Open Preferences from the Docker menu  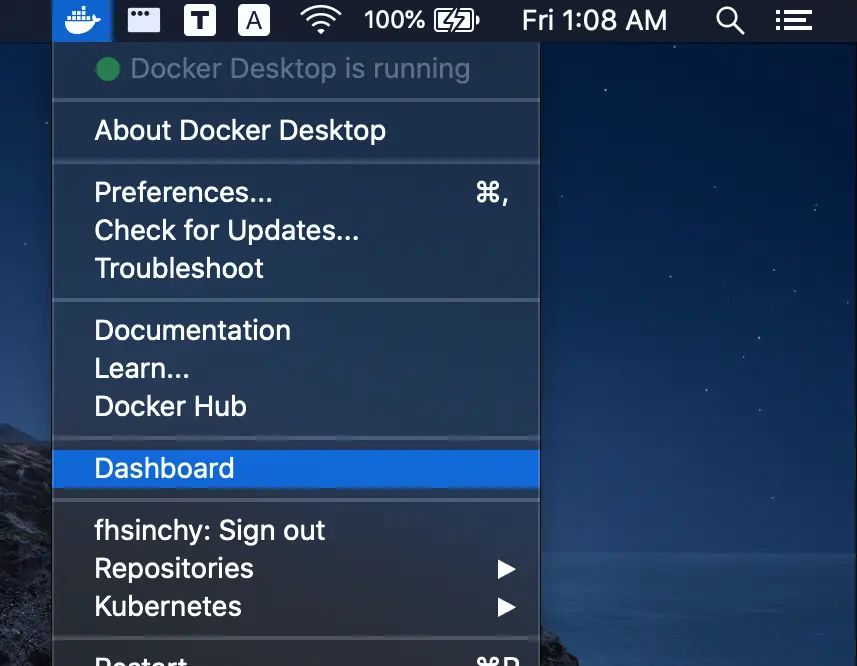tap(183, 192)
